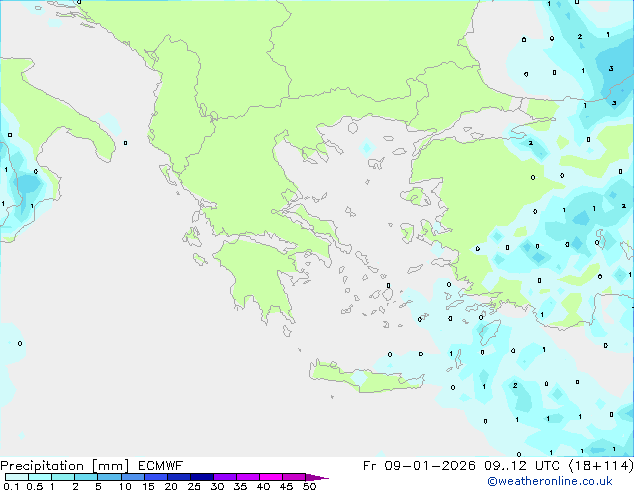Image resolution: width=634 pixels, height=490 pixels.
Task: Click the weatheronline.co.uk copyright link
Action: tap(550, 481)
